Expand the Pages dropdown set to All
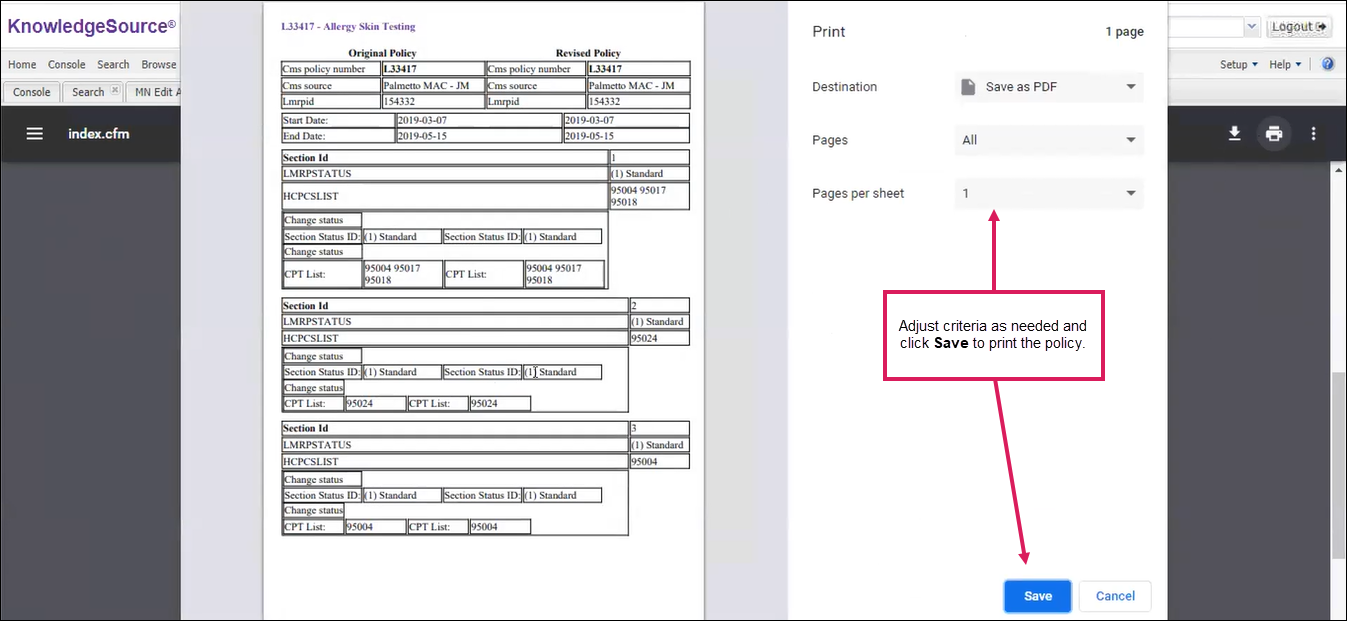 (x=1049, y=140)
